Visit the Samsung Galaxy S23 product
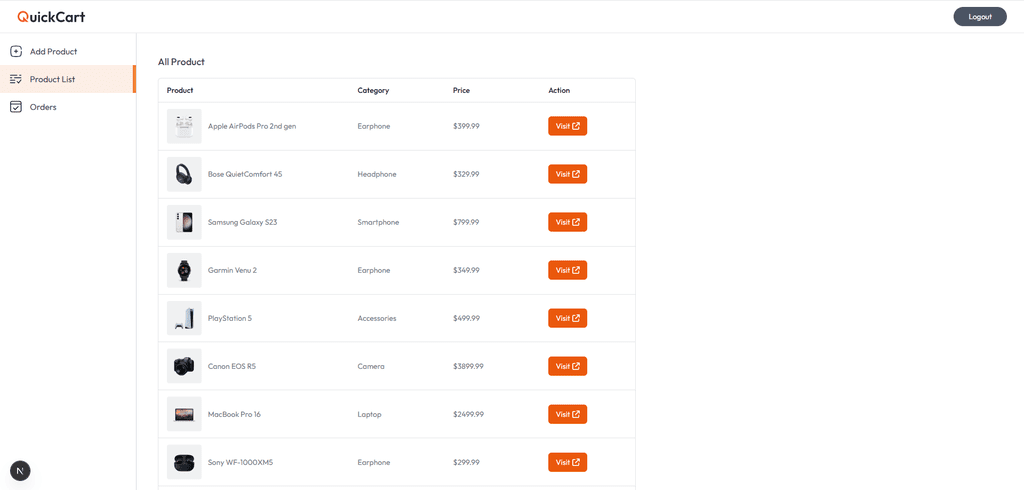This screenshot has height=490, width=1024. pos(568,222)
